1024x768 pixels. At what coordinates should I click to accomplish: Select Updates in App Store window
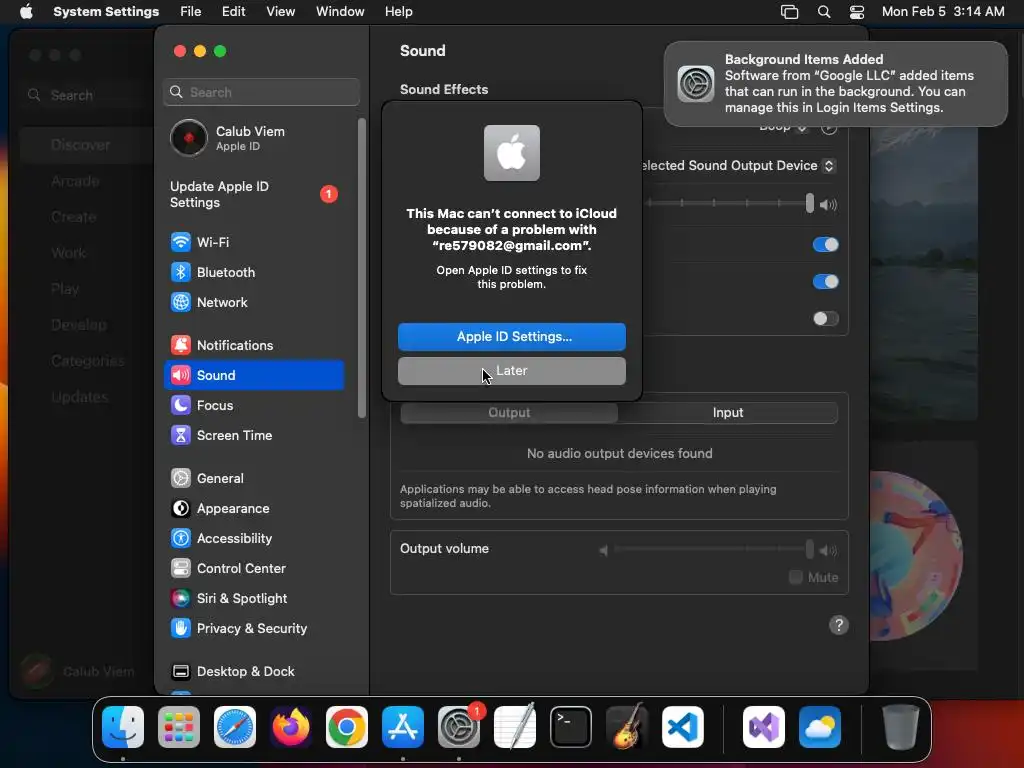click(x=80, y=397)
